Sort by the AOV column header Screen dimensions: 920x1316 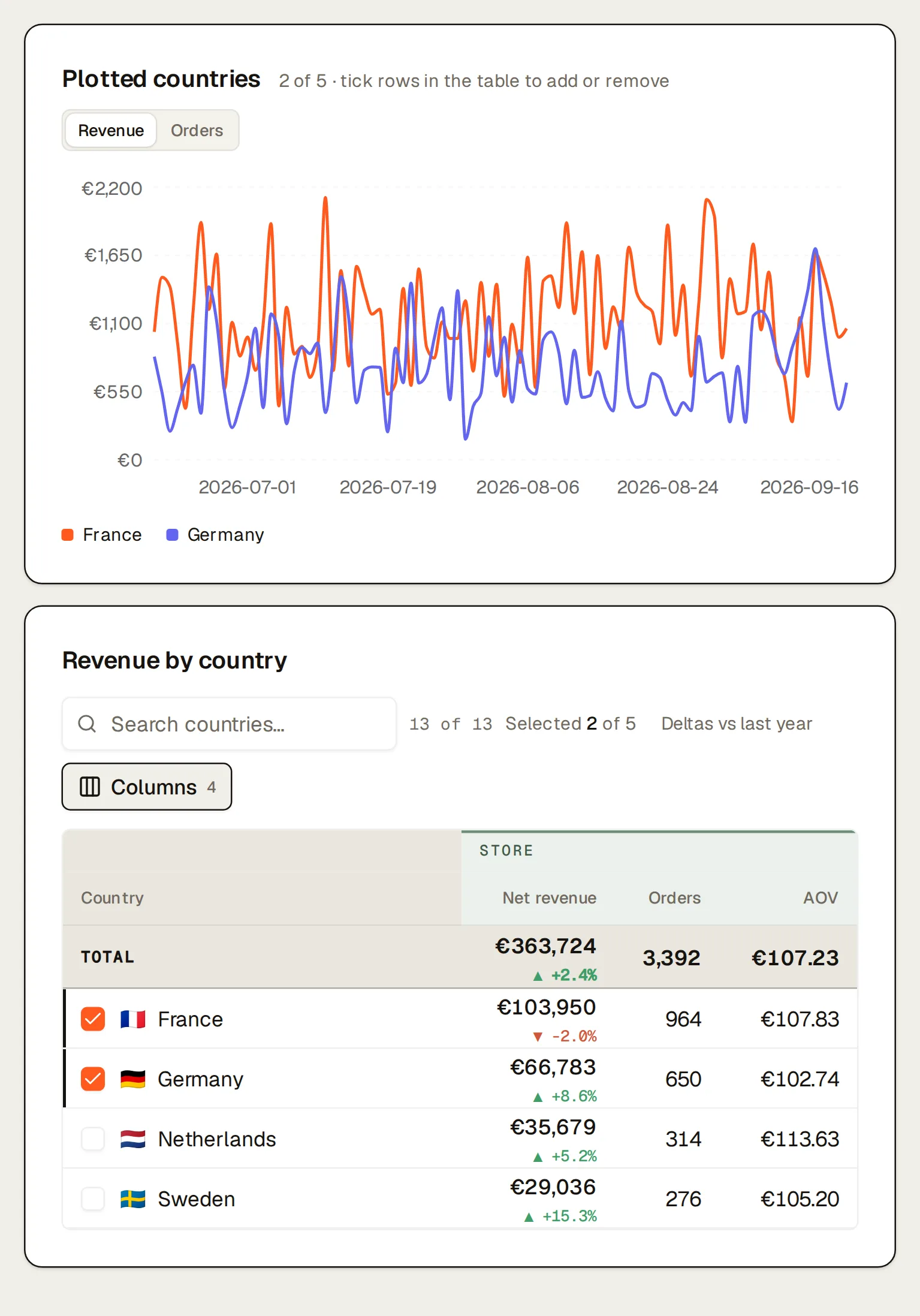tap(821, 898)
